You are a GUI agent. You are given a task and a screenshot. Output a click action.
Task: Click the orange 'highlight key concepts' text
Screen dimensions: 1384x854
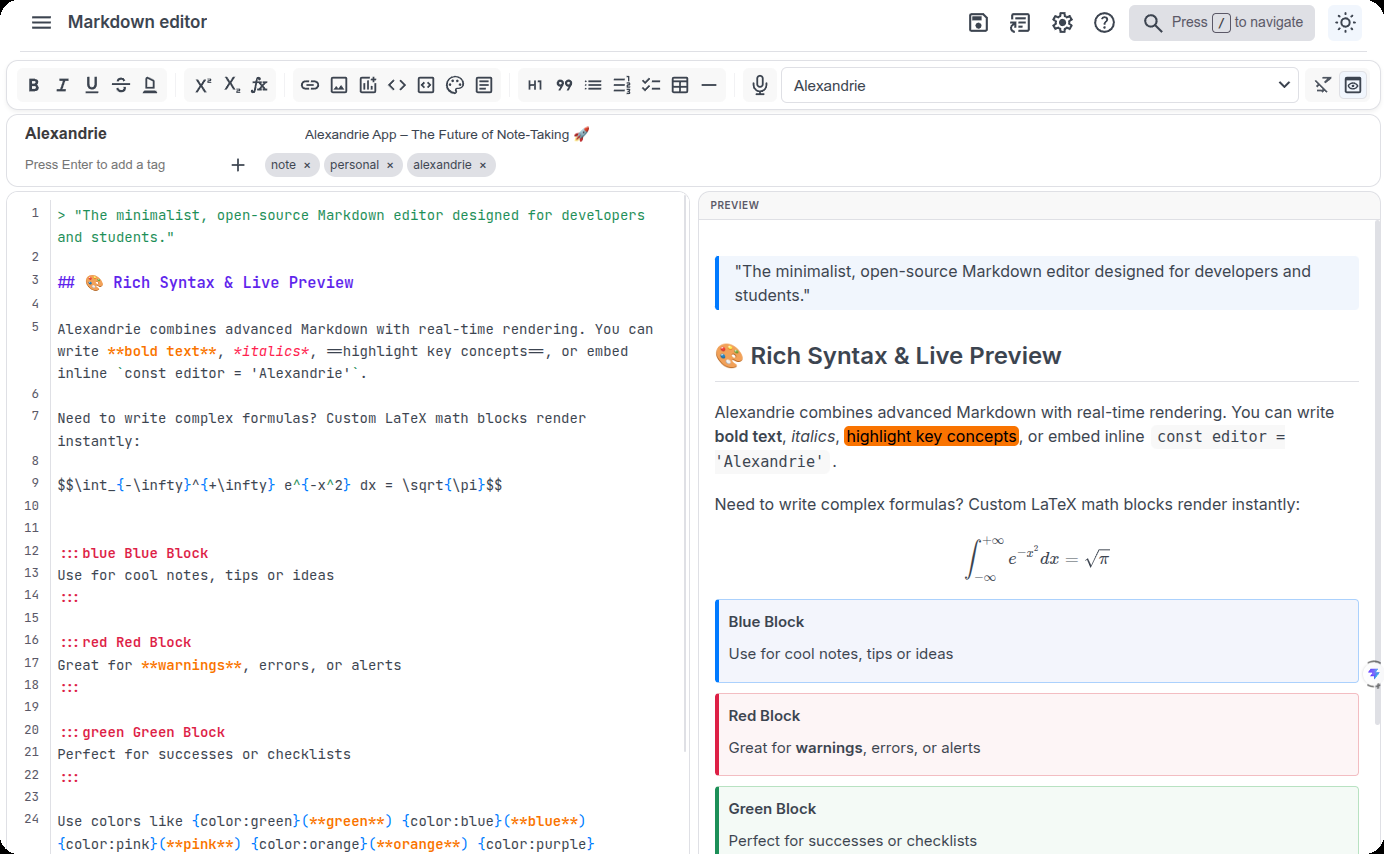(931, 436)
